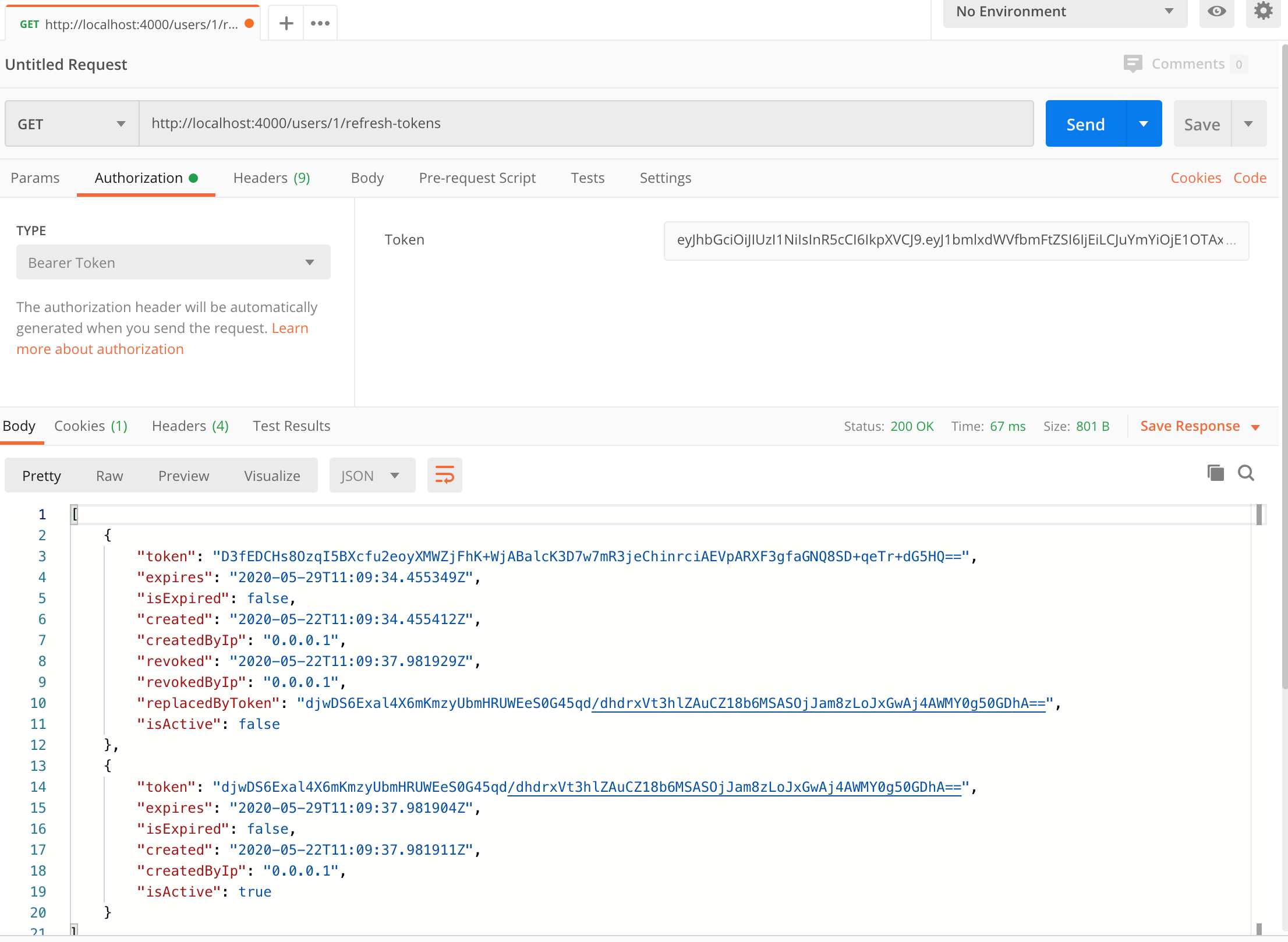
Task: Toggle line wrapping in the response viewer
Action: [444, 475]
